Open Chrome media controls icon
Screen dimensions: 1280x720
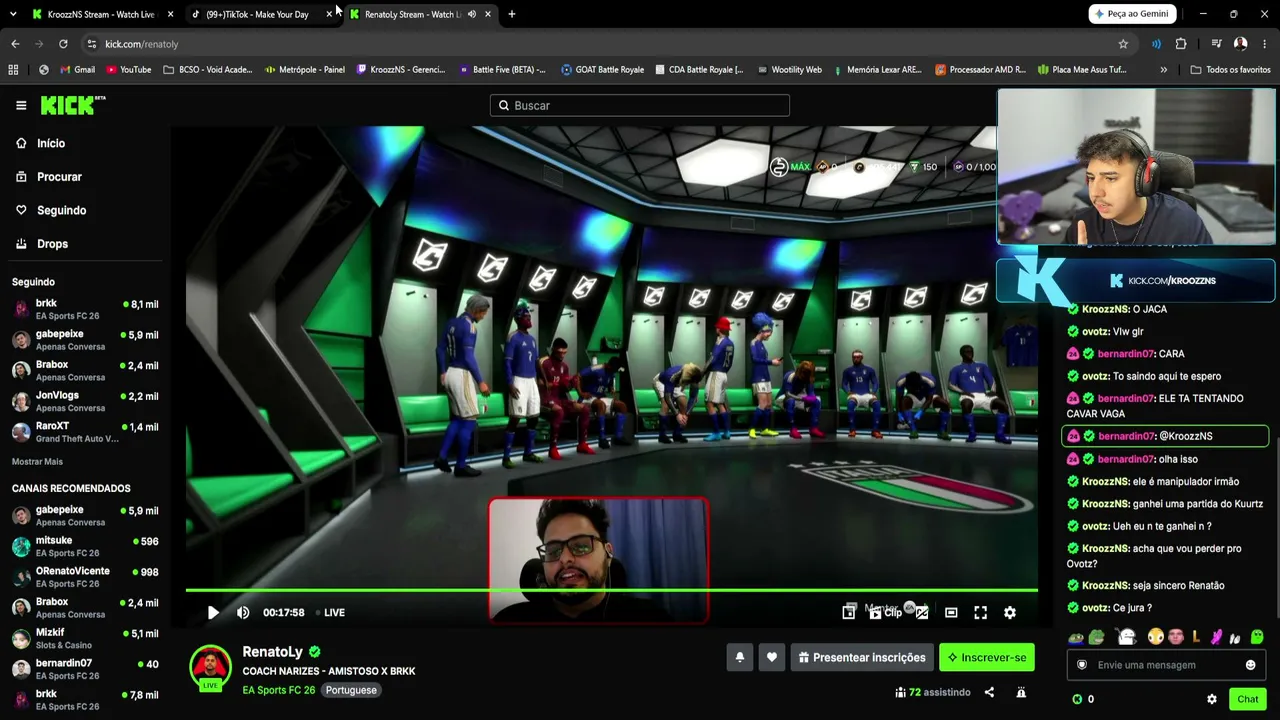point(1216,44)
